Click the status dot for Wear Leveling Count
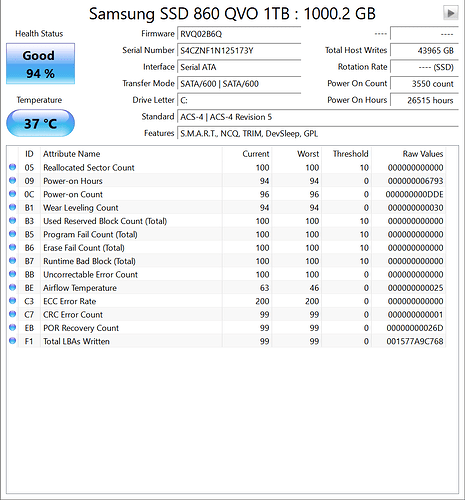Image resolution: width=465 pixels, height=500 pixels. click(13, 207)
